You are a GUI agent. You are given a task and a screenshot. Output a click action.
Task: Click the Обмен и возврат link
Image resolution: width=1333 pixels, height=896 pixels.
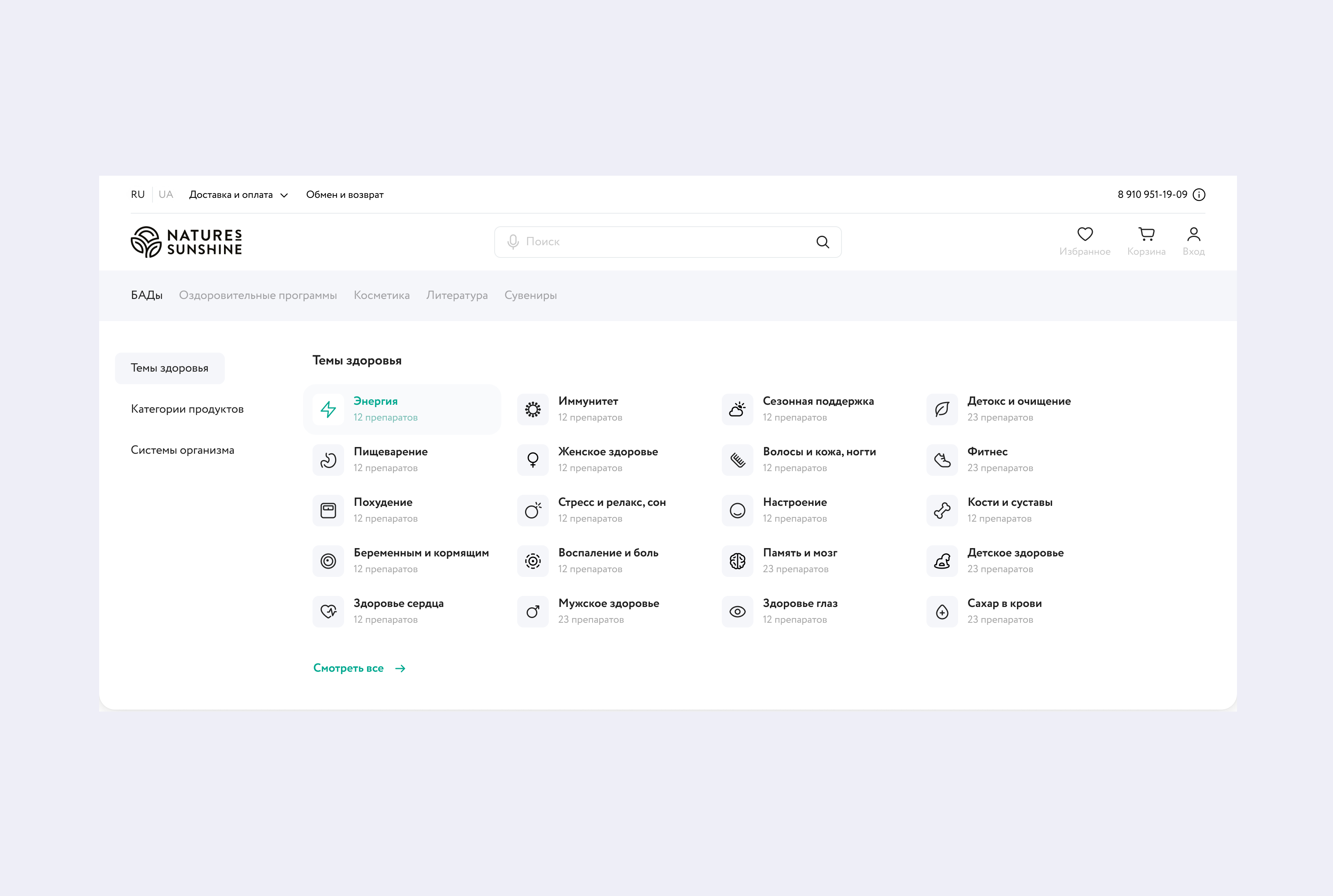[x=345, y=195]
